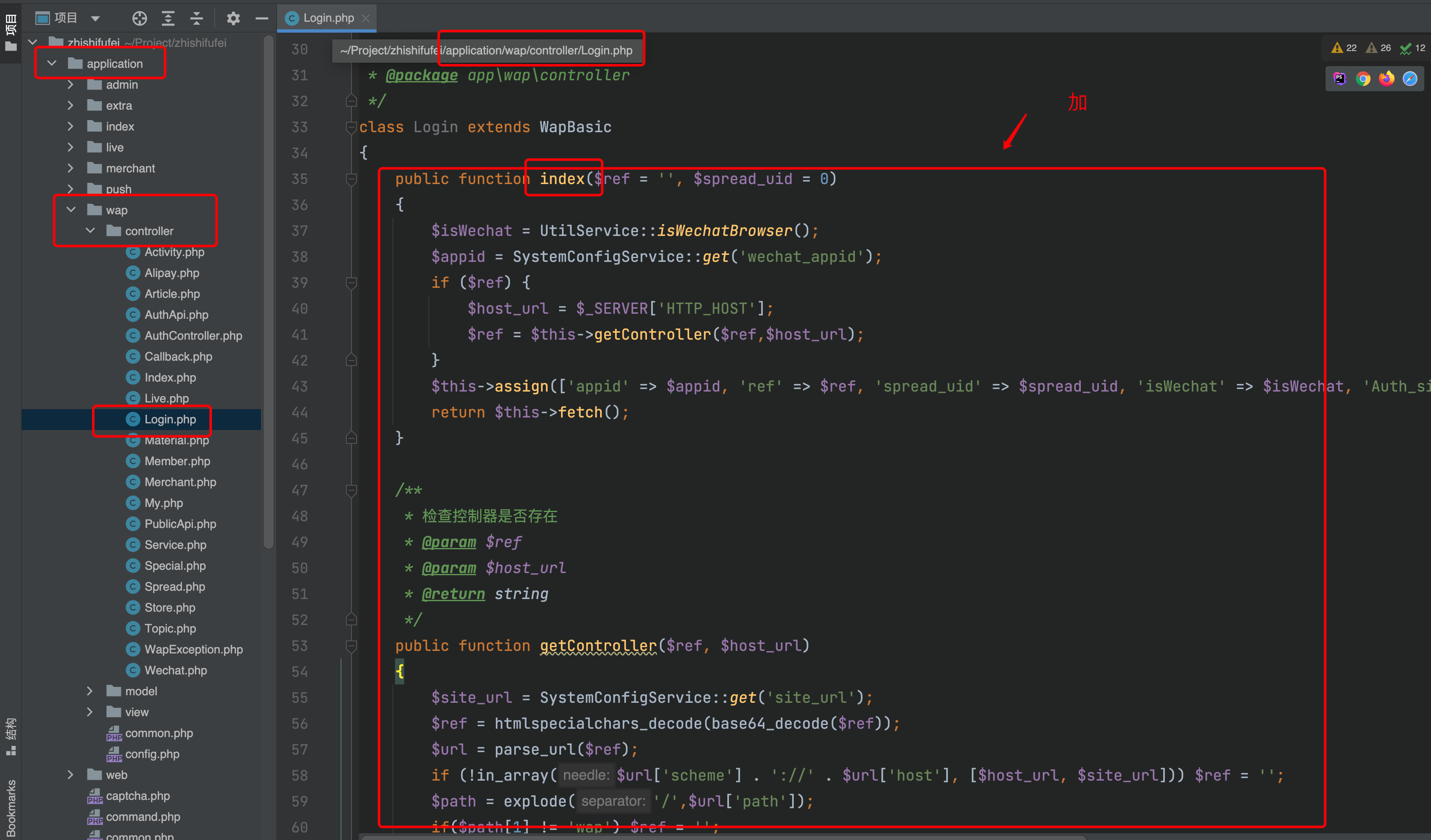Image resolution: width=1431 pixels, height=840 pixels.
Task: Open PublicApi.php file
Action: tap(171, 524)
